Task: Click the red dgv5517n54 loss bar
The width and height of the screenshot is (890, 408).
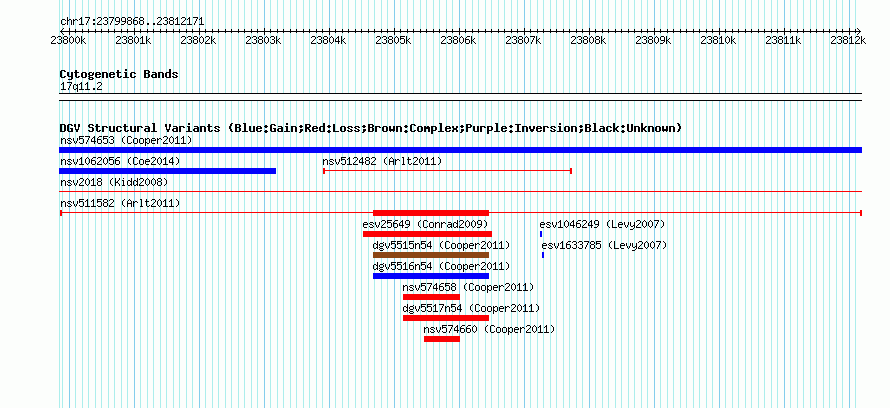Action: point(446,318)
